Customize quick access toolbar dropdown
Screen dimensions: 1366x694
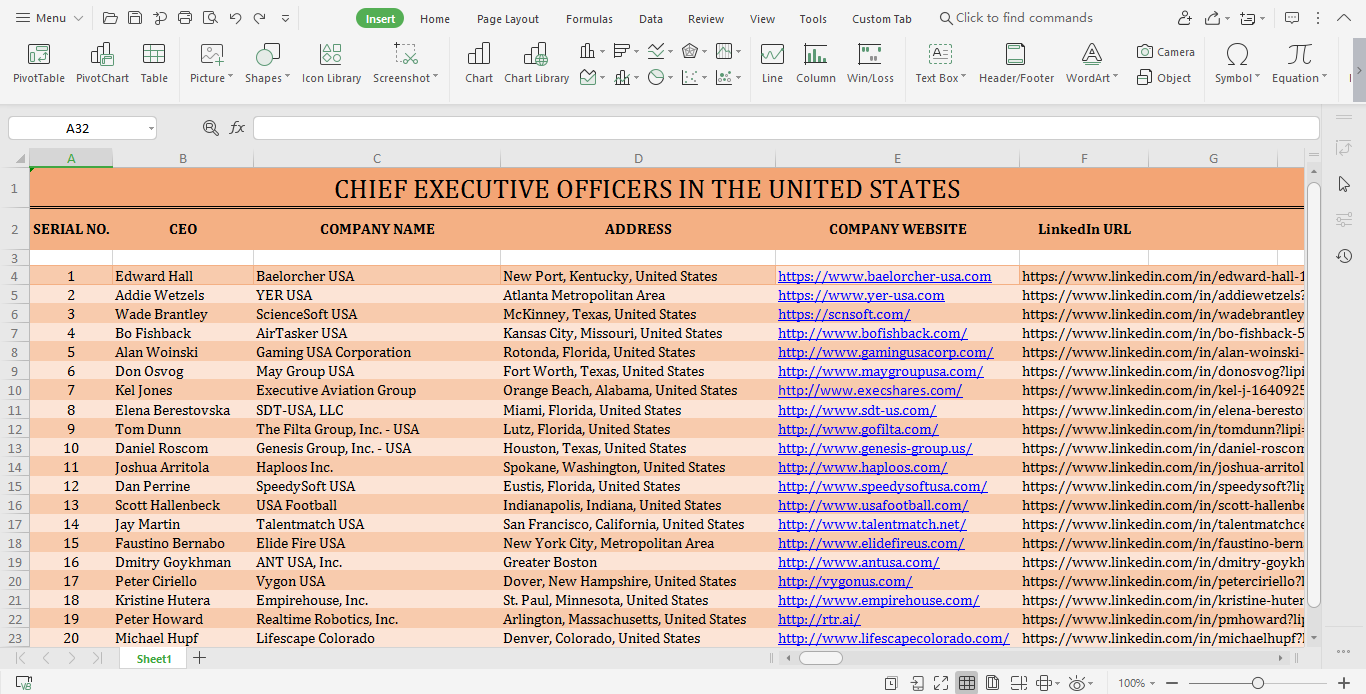point(286,18)
